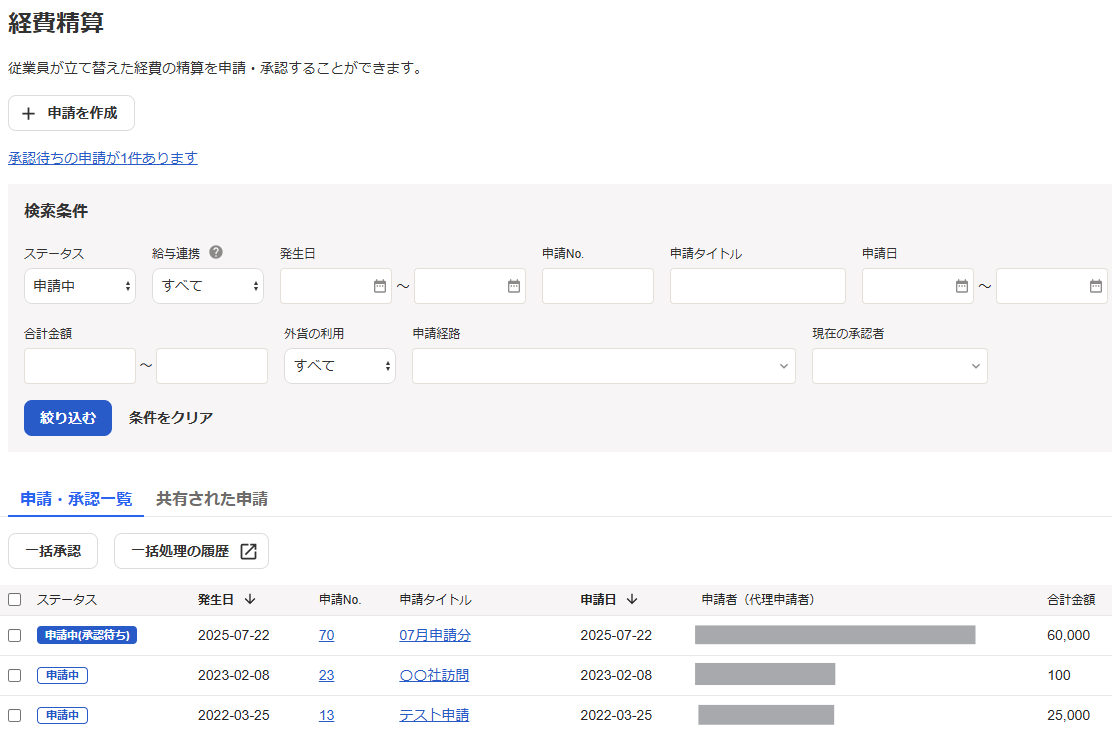Image resolution: width=1112 pixels, height=733 pixels.
Task: Check the row for テスト申請
Action: pos(14,715)
